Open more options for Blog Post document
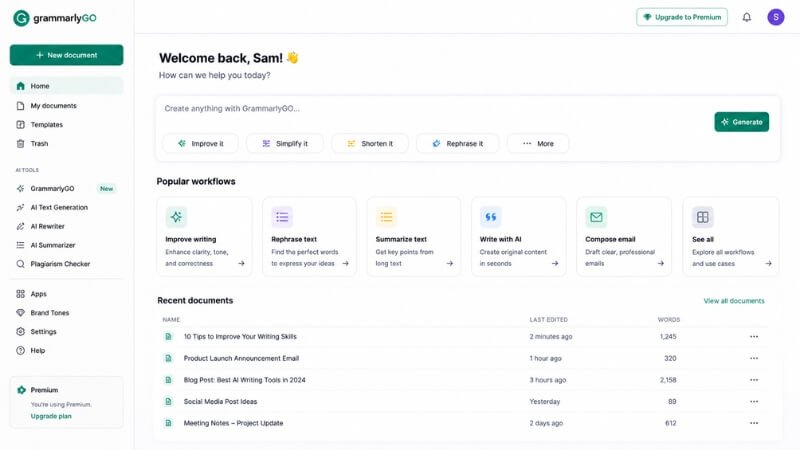 [754, 380]
